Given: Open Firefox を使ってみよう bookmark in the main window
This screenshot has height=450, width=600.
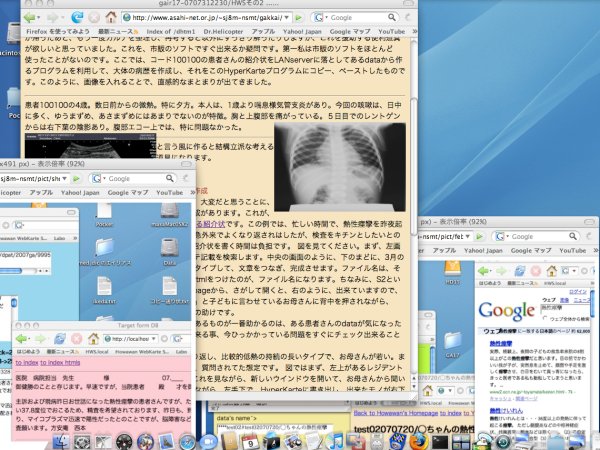Looking at the screenshot, I should (x=58, y=31).
